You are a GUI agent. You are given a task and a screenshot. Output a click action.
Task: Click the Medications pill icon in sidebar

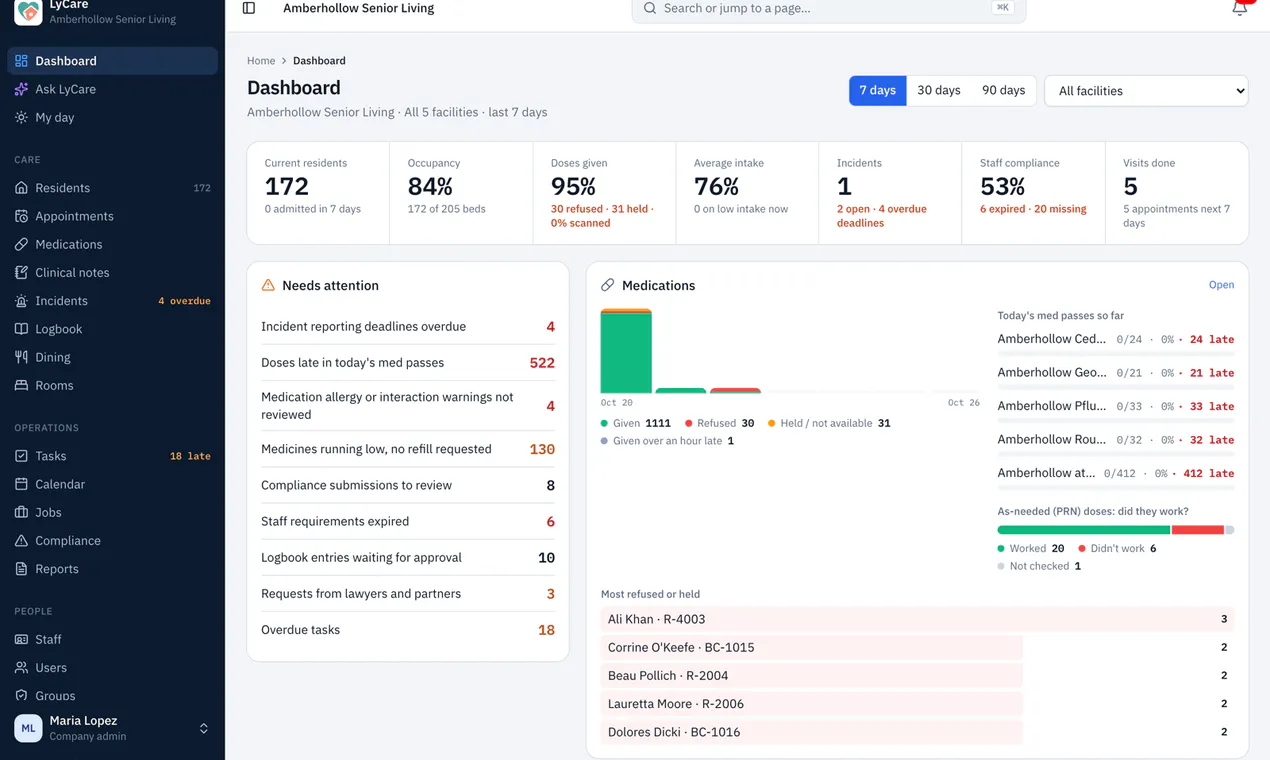[21, 244]
